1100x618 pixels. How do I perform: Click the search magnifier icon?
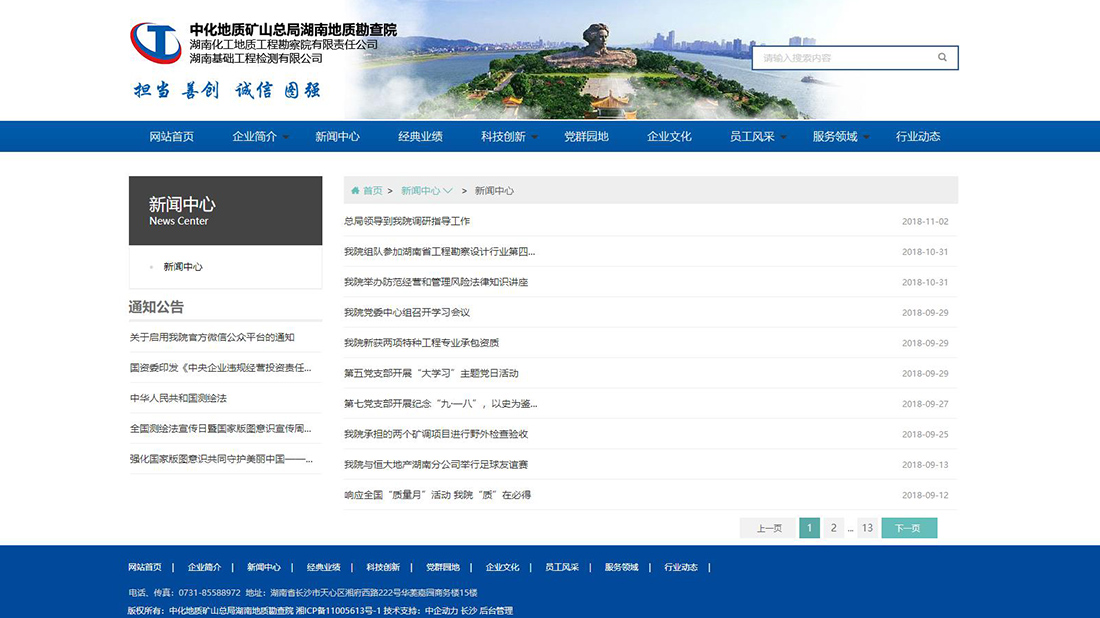pos(942,58)
